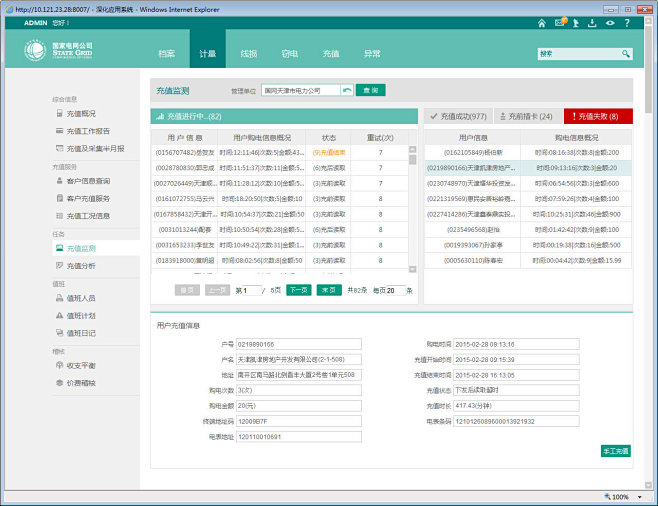Click the eye view icon in top bar
The height and width of the screenshot is (506, 658).
tap(610, 23)
